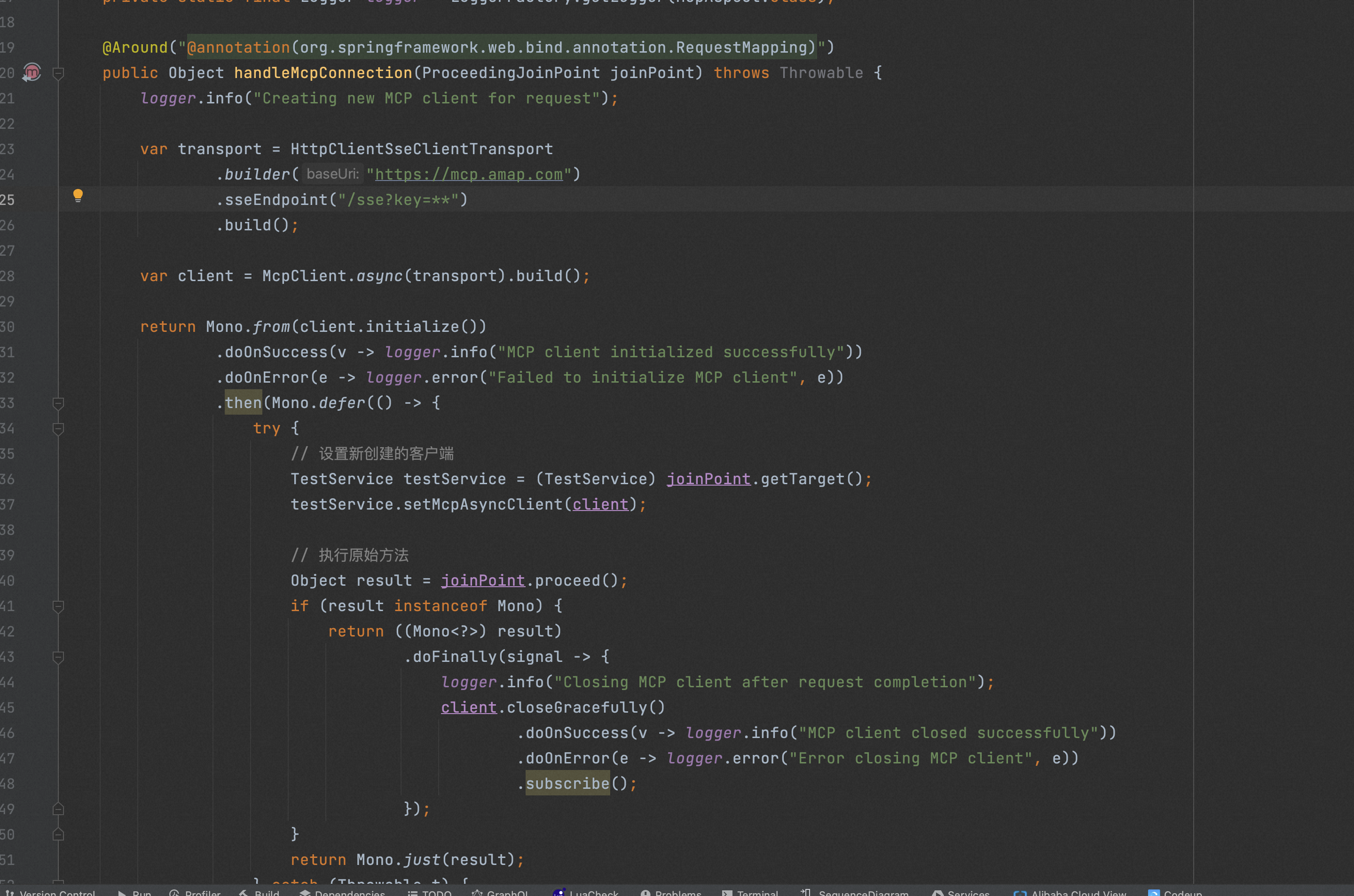Place cursor in the "/sse?key=**" string

click(398, 200)
